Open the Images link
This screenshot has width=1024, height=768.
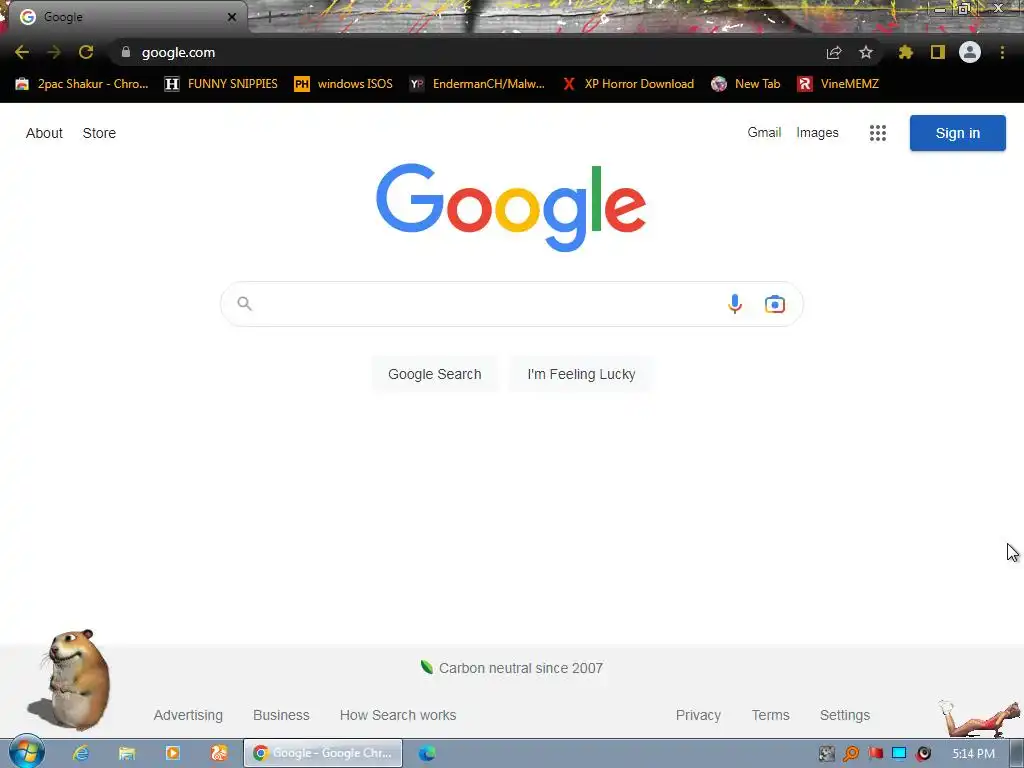coord(817,133)
